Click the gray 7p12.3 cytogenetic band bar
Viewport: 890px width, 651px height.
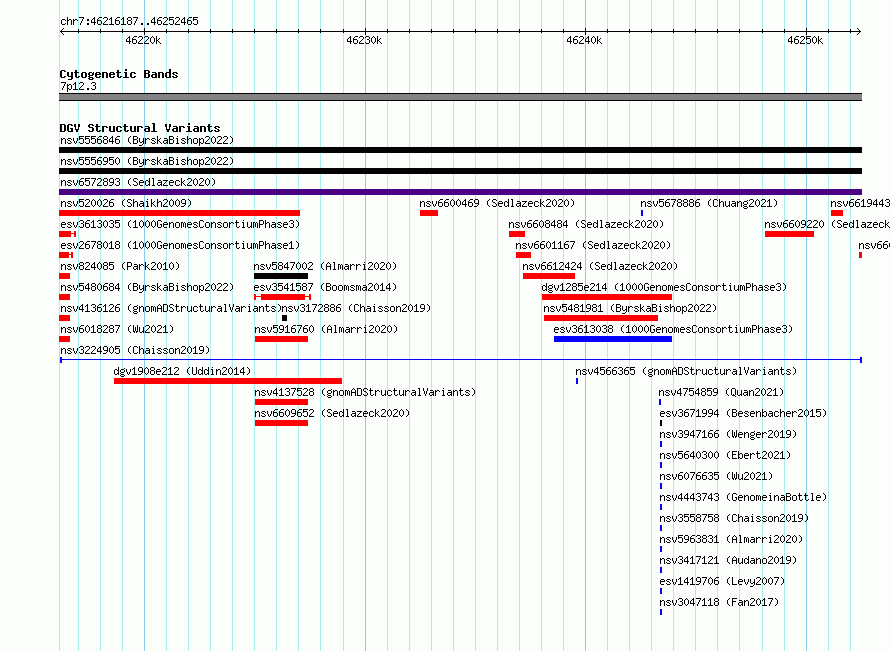pyautogui.click(x=460, y=97)
